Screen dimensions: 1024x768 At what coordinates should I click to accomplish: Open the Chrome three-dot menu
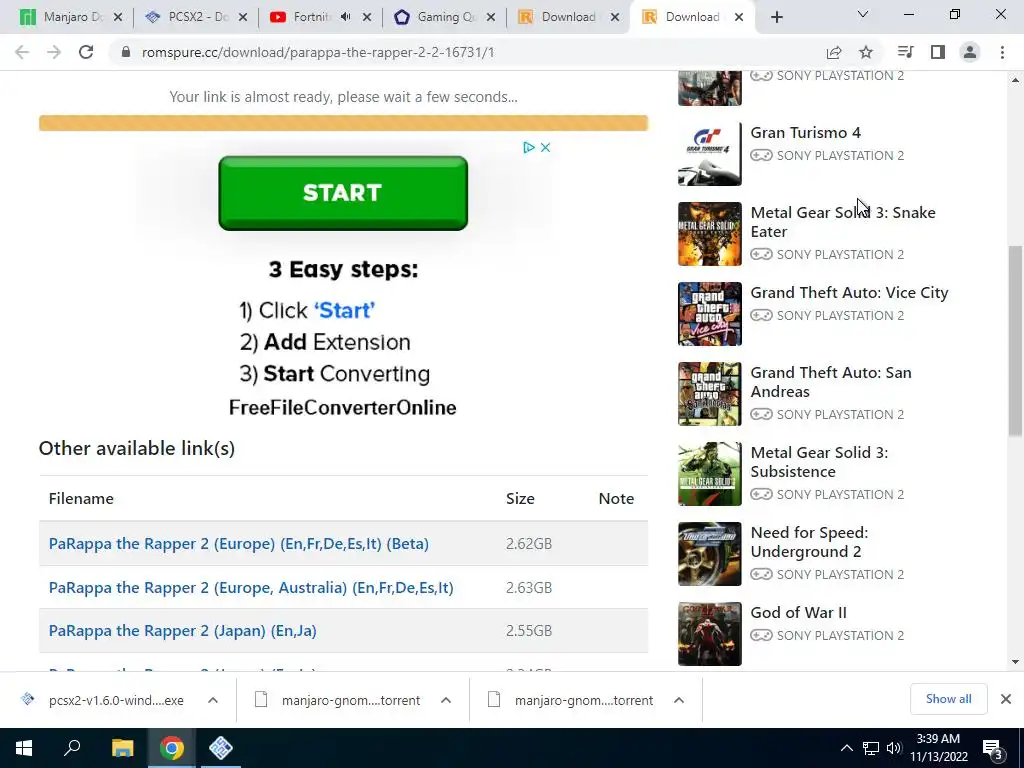[1002, 52]
